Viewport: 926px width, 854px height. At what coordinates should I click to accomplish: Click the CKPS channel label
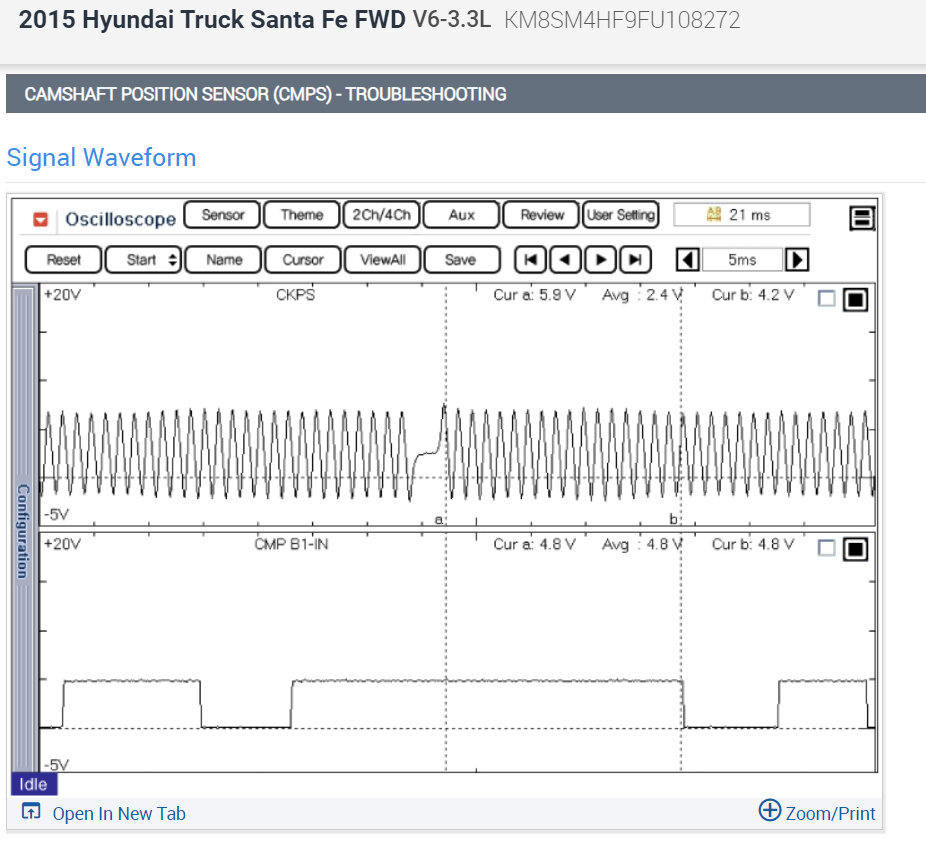tap(295, 294)
